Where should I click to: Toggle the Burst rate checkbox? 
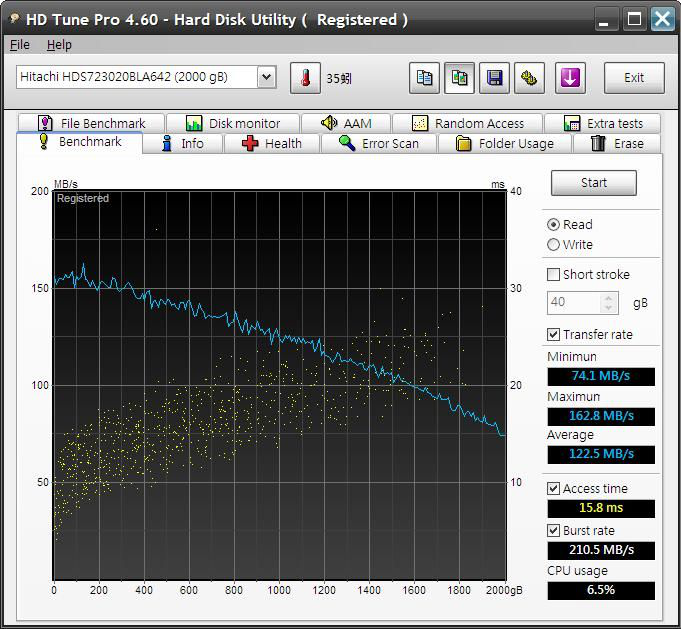(553, 530)
